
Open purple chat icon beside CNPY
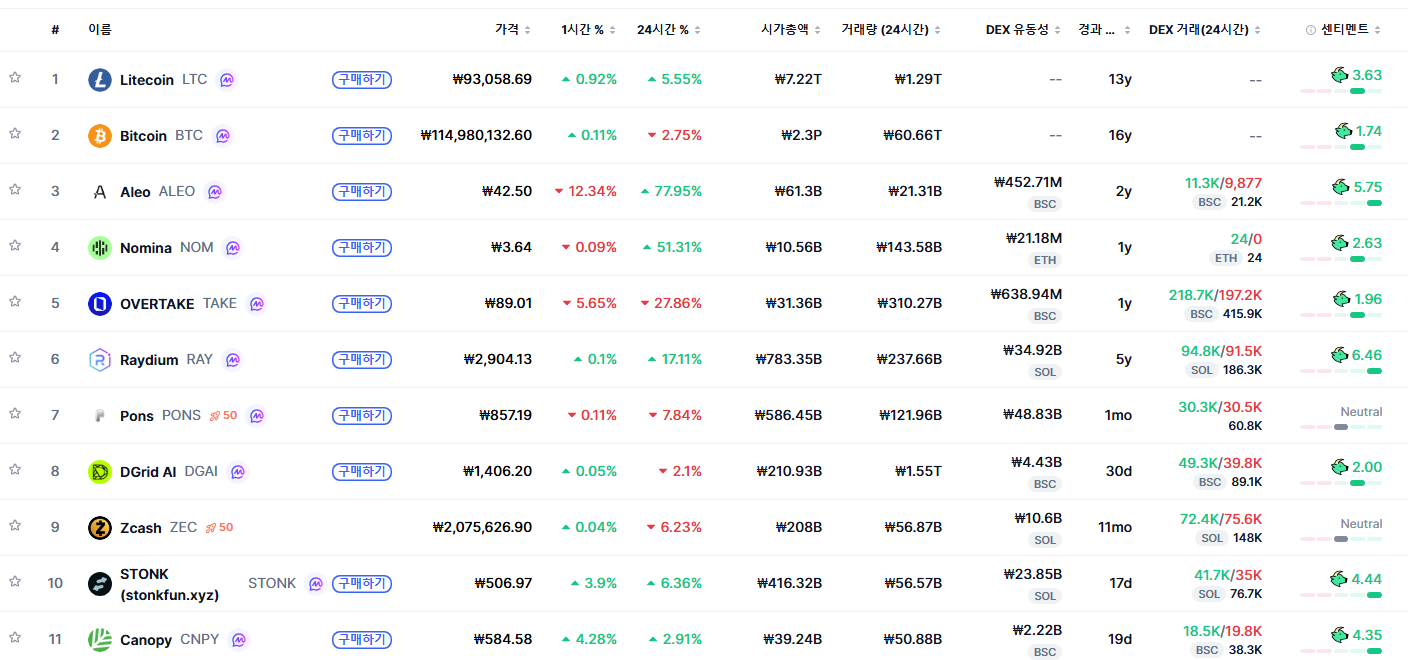coord(239,639)
